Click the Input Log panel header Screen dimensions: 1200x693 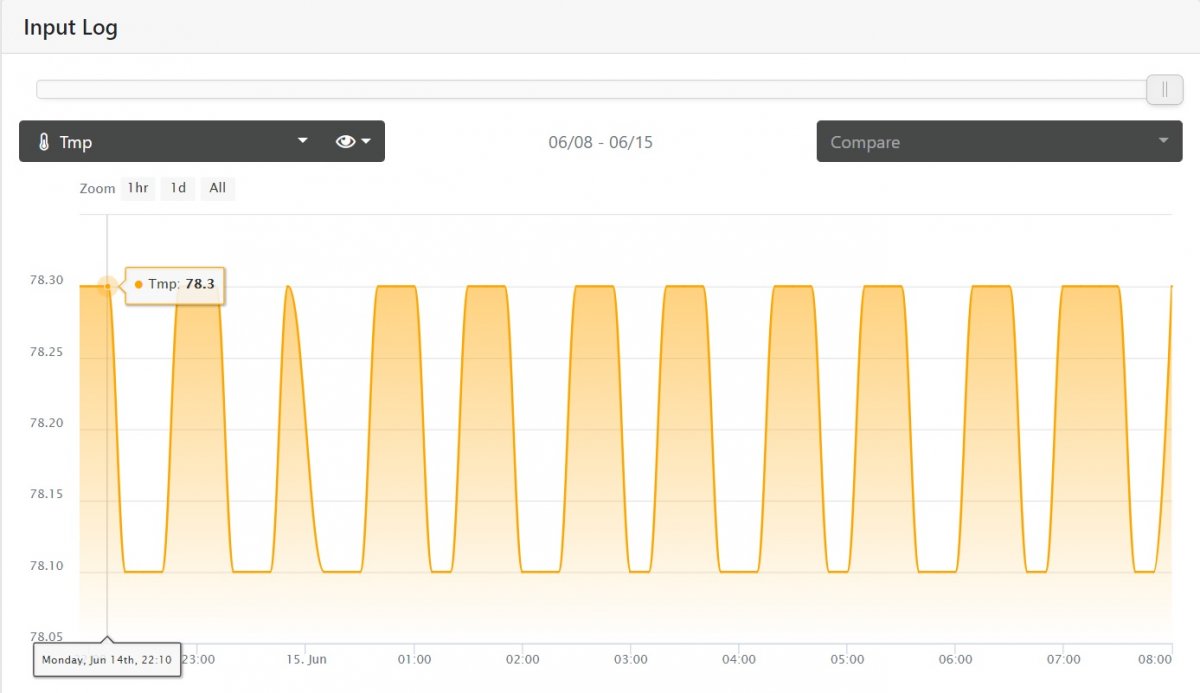[x=70, y=27]
